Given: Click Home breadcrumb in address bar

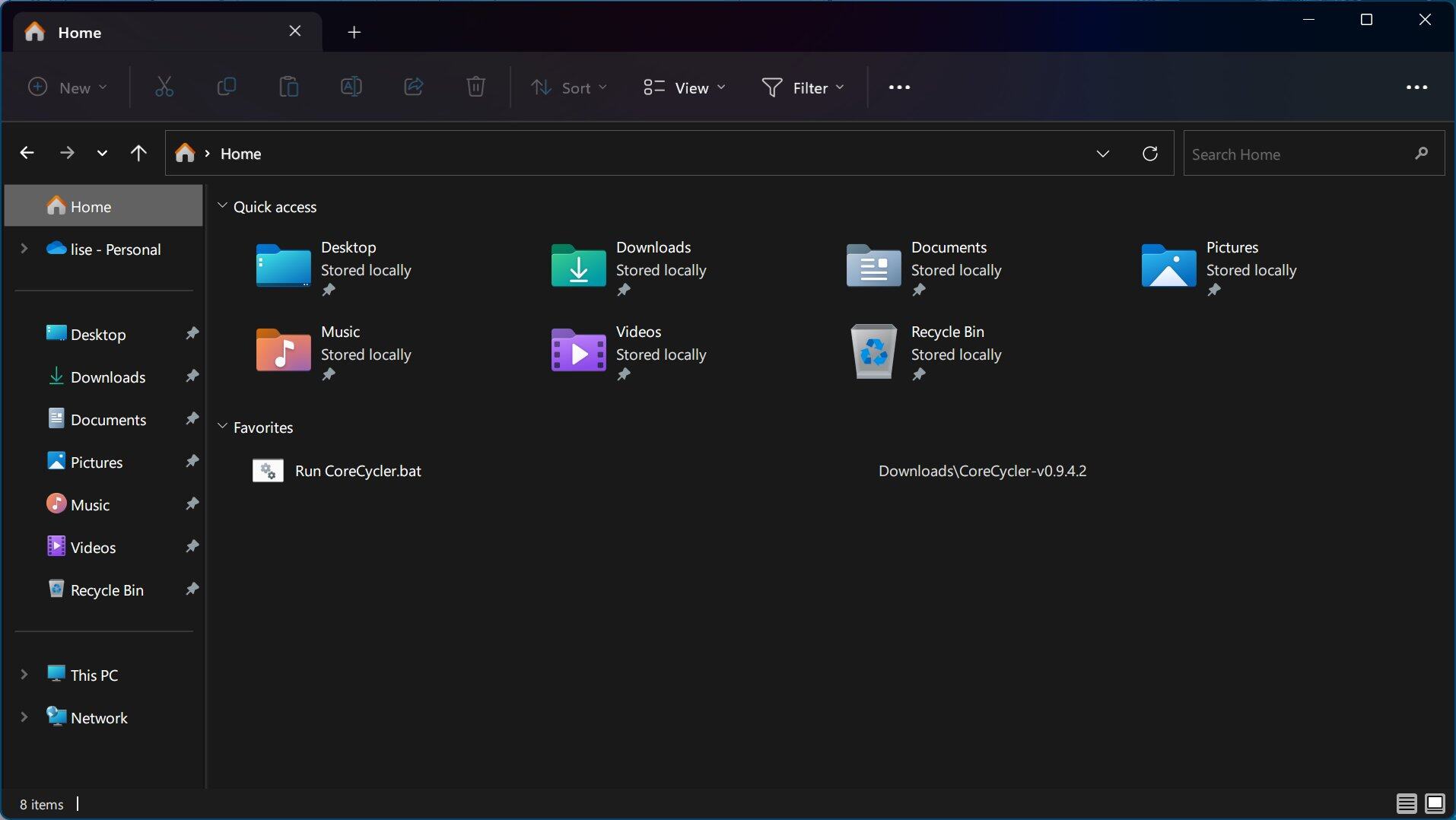Looking at the screenshot, I should coord(240,154).
